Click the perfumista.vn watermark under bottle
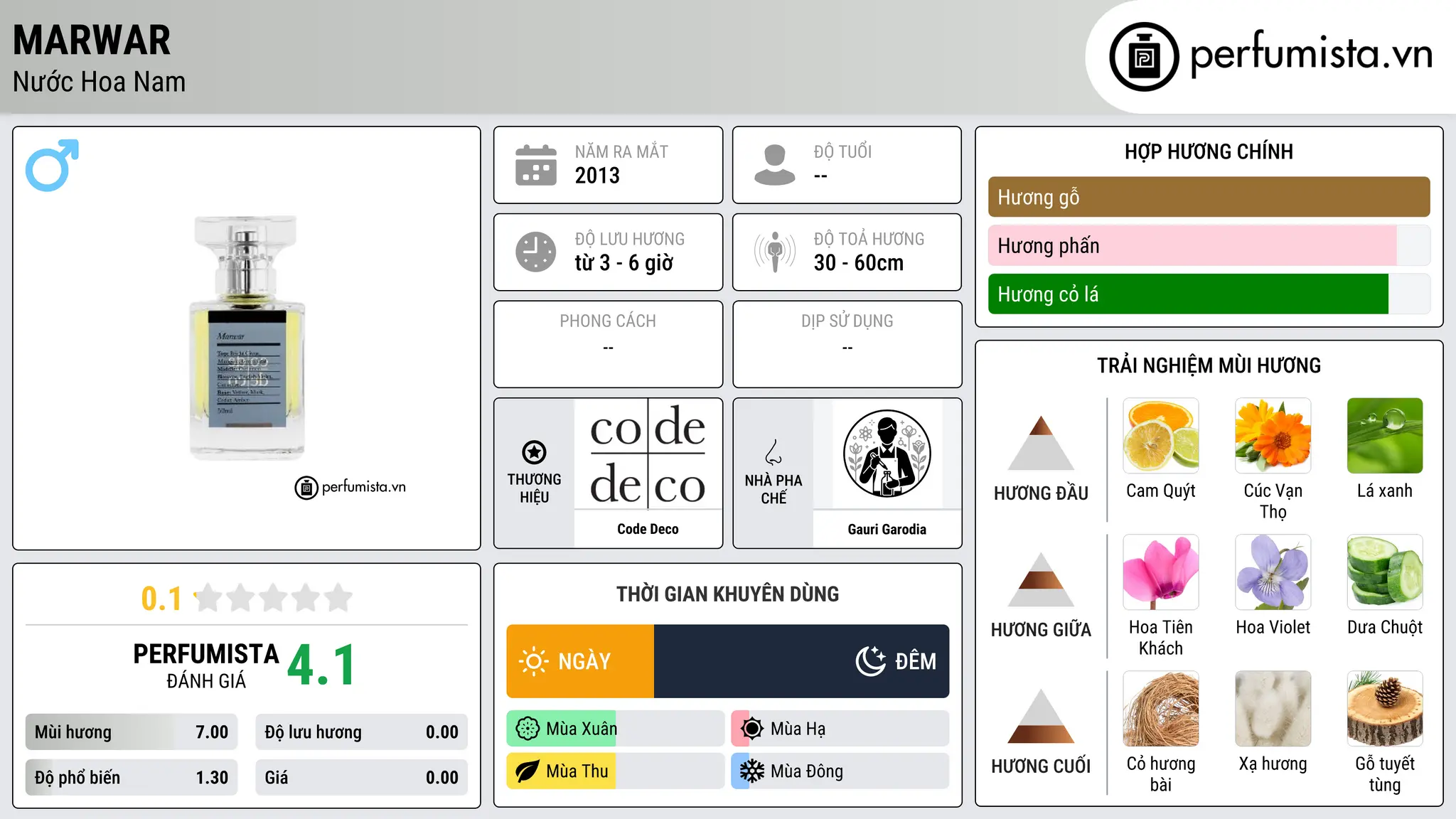The width and height of the screenshot is (1456, 819). click(350, 487)
